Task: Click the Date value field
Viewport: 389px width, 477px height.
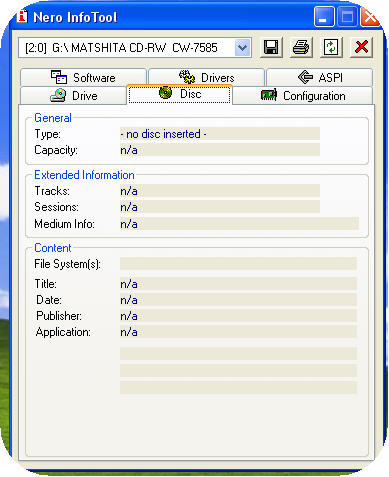Action: pyautogui.click(x=238, y=300)
